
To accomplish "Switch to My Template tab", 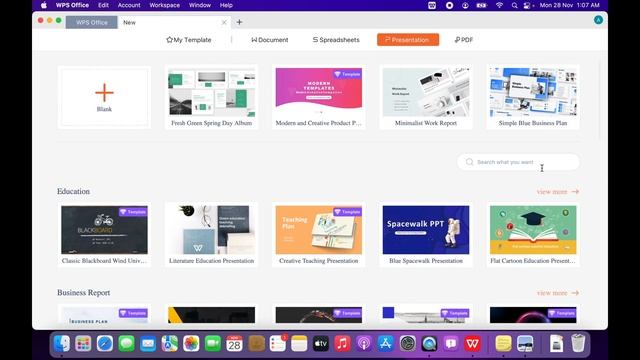I will click(189, 40).
